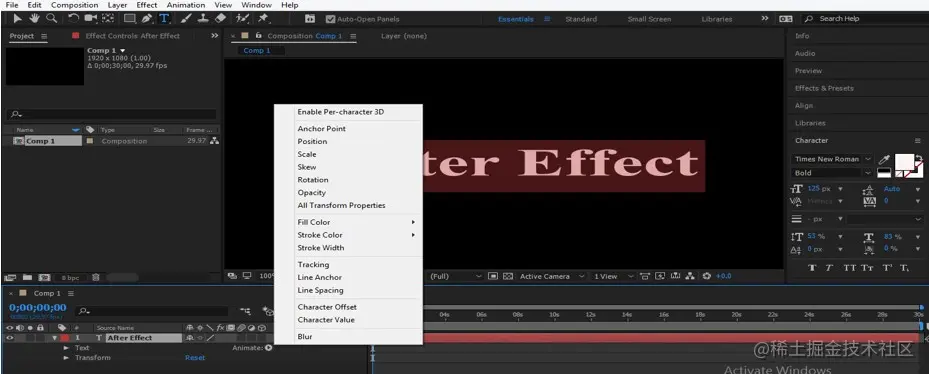Click the reset exposure icon in viewer
The height and width of the screenshot is (374, 929).
706,276
